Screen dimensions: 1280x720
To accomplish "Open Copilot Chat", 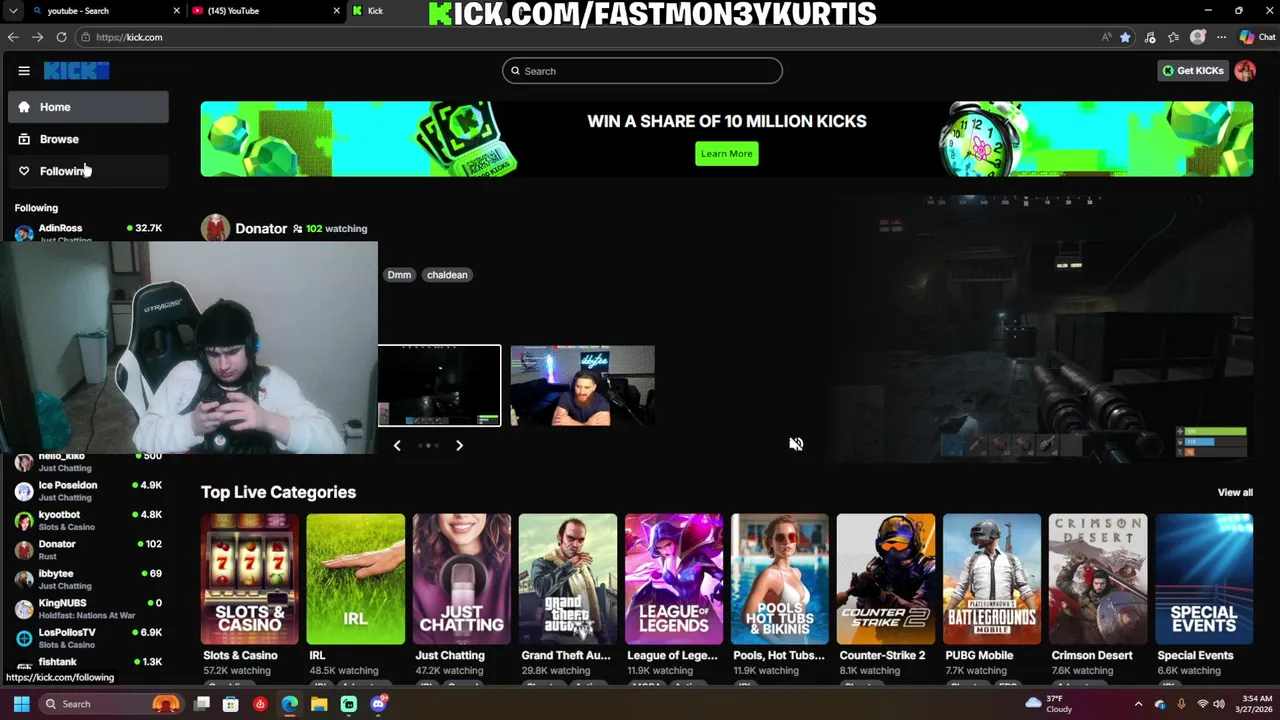I will point(1258,37).
